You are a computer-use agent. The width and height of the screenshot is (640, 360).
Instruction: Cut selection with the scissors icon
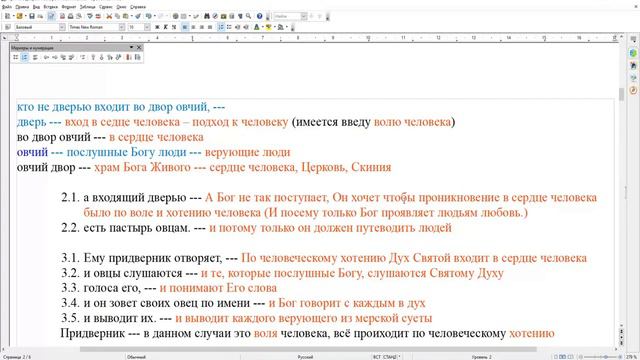pos(109,16)
